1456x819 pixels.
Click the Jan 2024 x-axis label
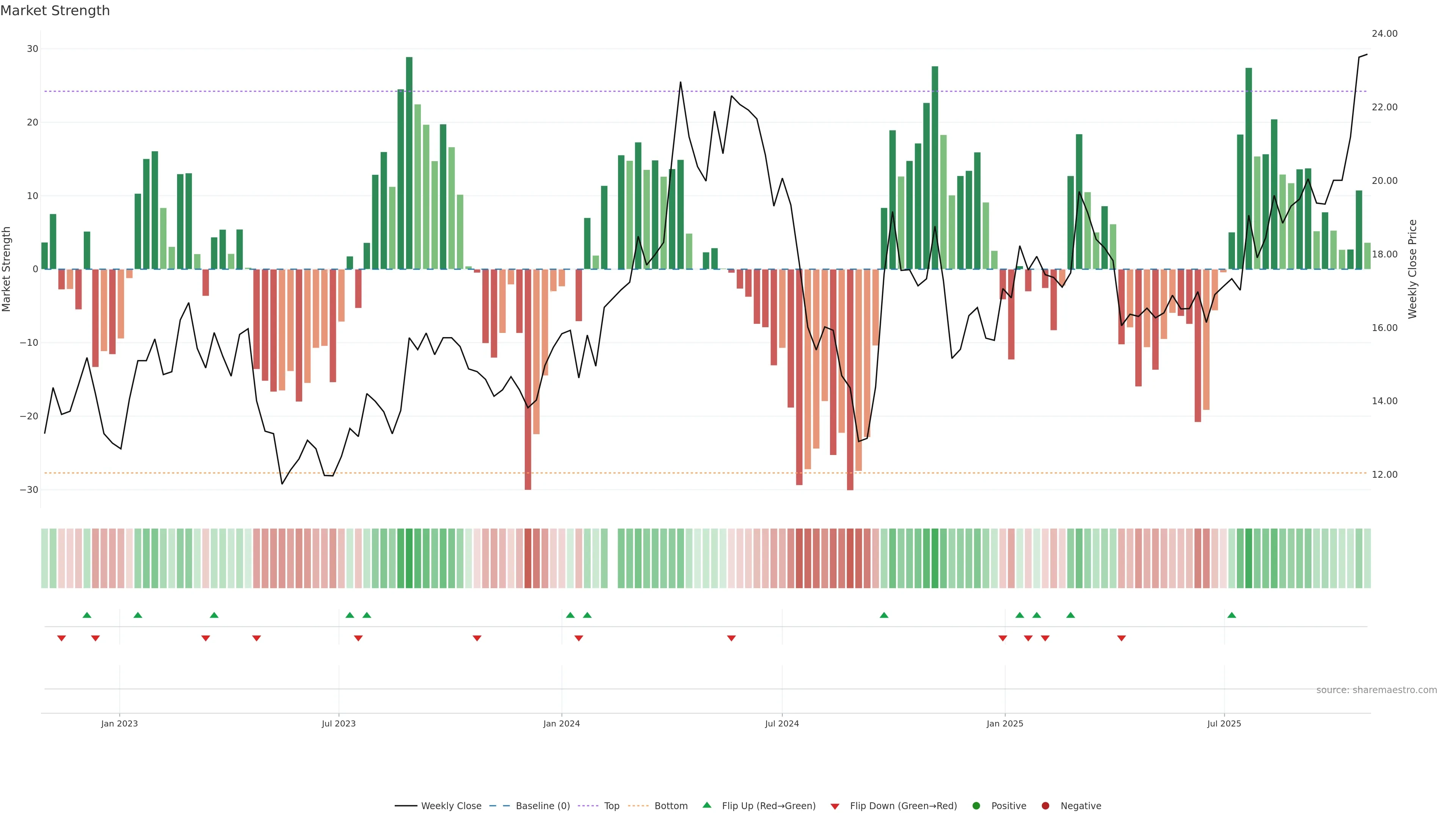561,723
